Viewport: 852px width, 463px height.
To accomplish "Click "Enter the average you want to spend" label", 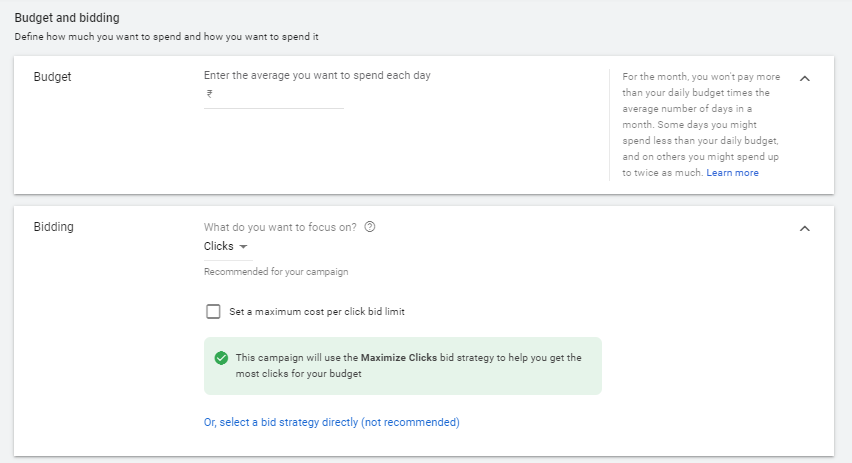I will 317,75.
